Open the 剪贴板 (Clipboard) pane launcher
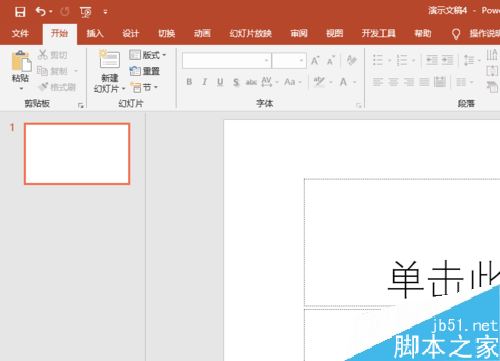Screen dimensions: 500x361 pos(80,105)
